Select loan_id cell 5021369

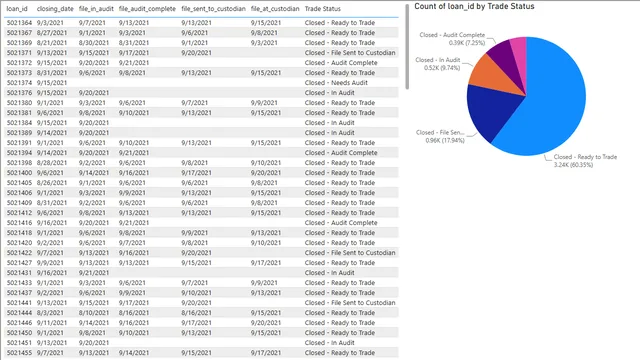[x=19, y=43]
